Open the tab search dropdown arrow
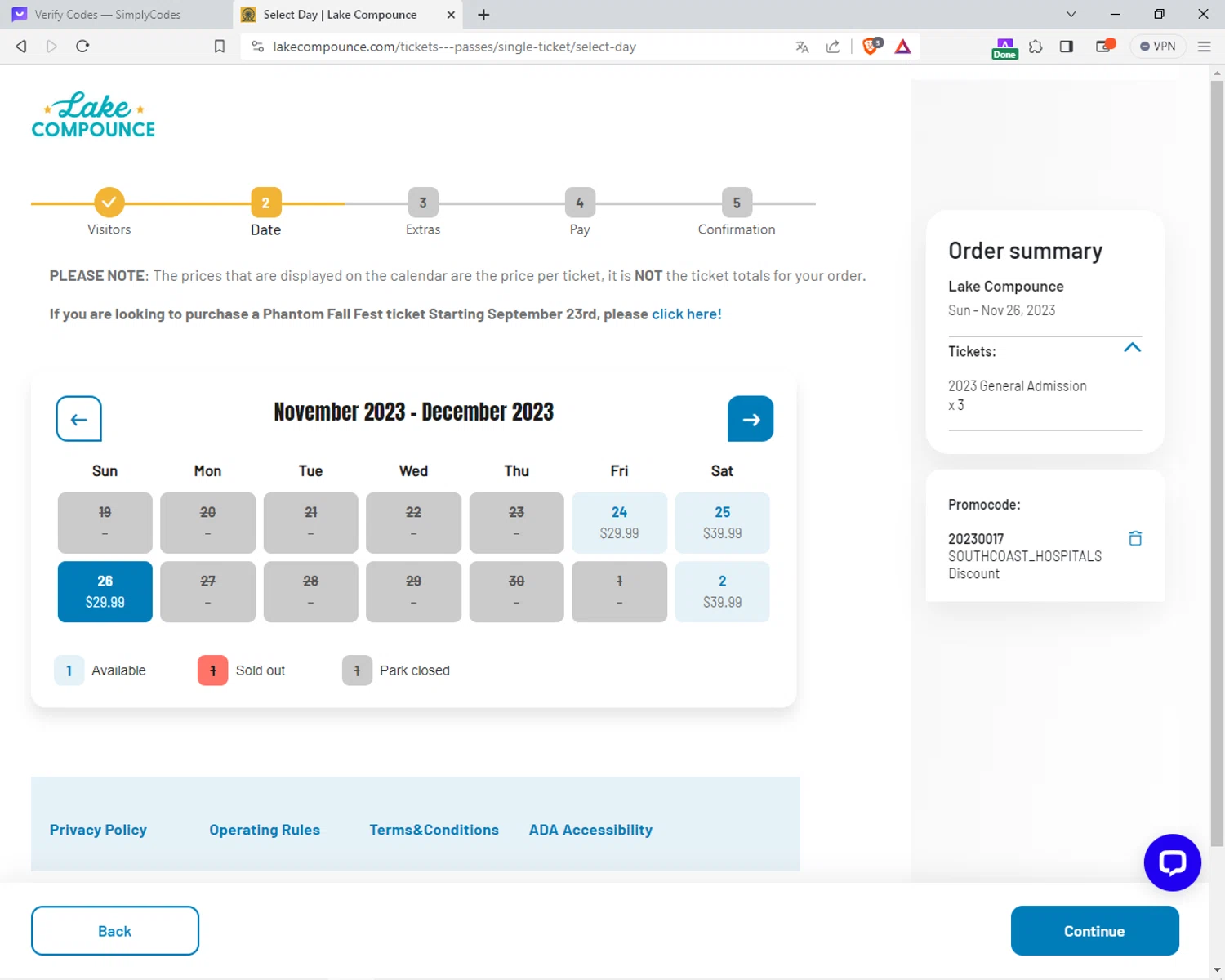1225x980 pixels. [1071, 14]
